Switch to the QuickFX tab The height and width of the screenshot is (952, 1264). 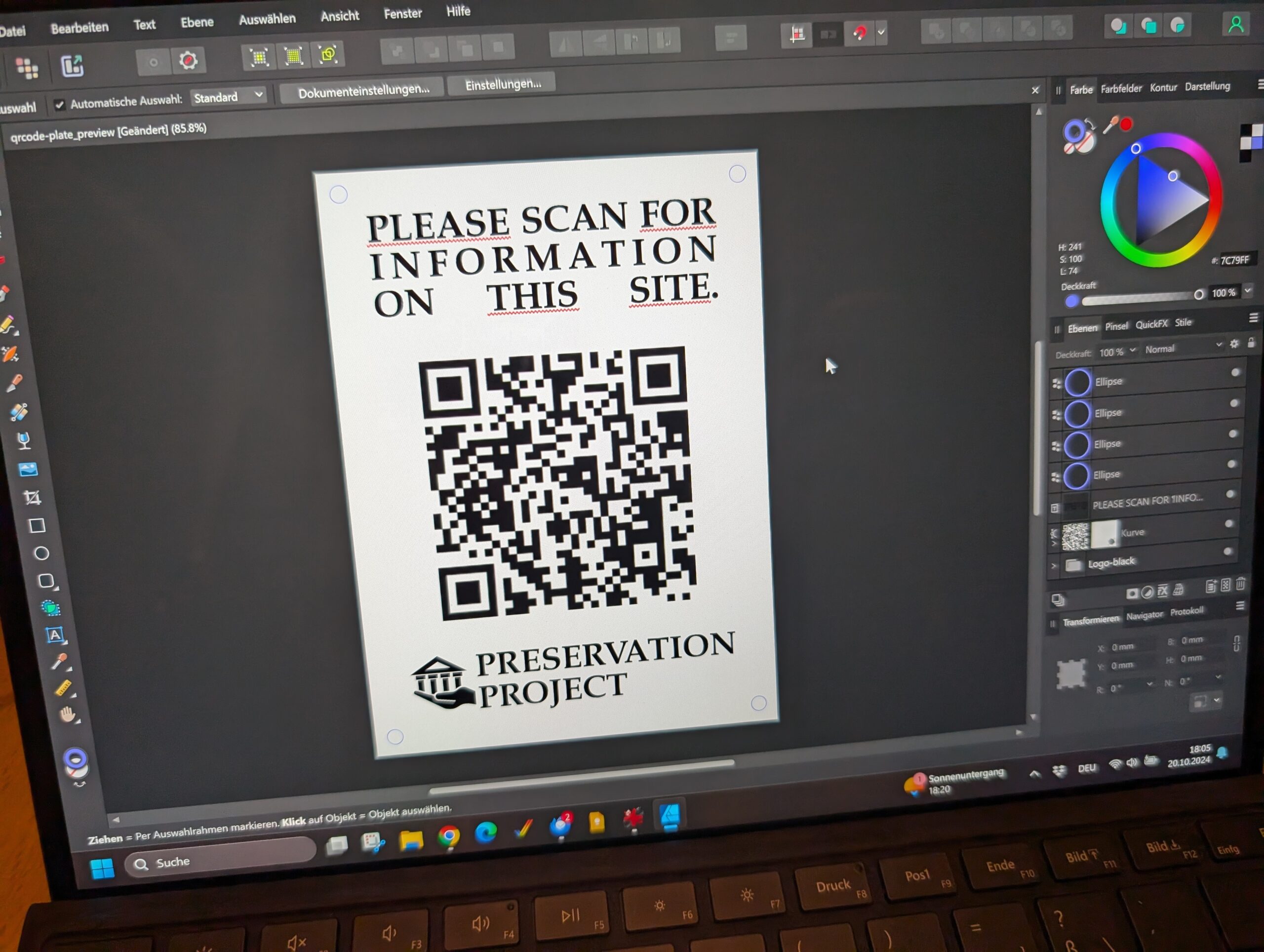pyautogui.click(x=1151, y=324)
